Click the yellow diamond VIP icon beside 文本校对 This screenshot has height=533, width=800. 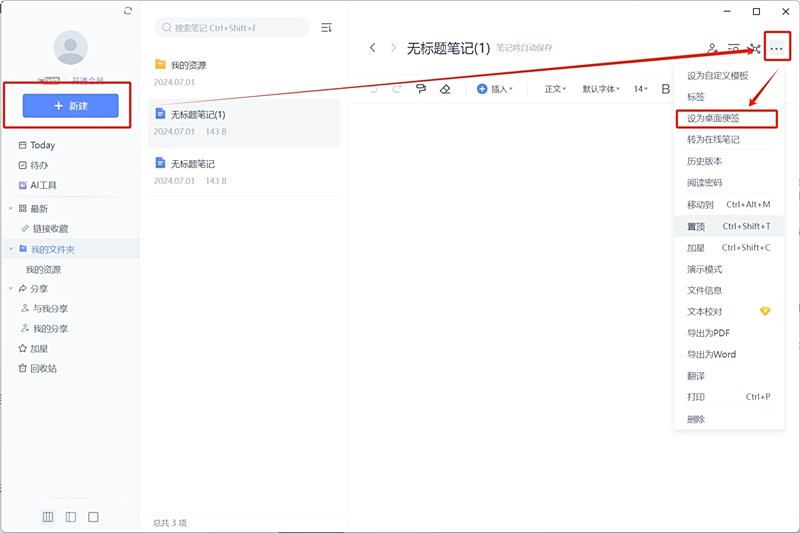(x=765, y=311)
